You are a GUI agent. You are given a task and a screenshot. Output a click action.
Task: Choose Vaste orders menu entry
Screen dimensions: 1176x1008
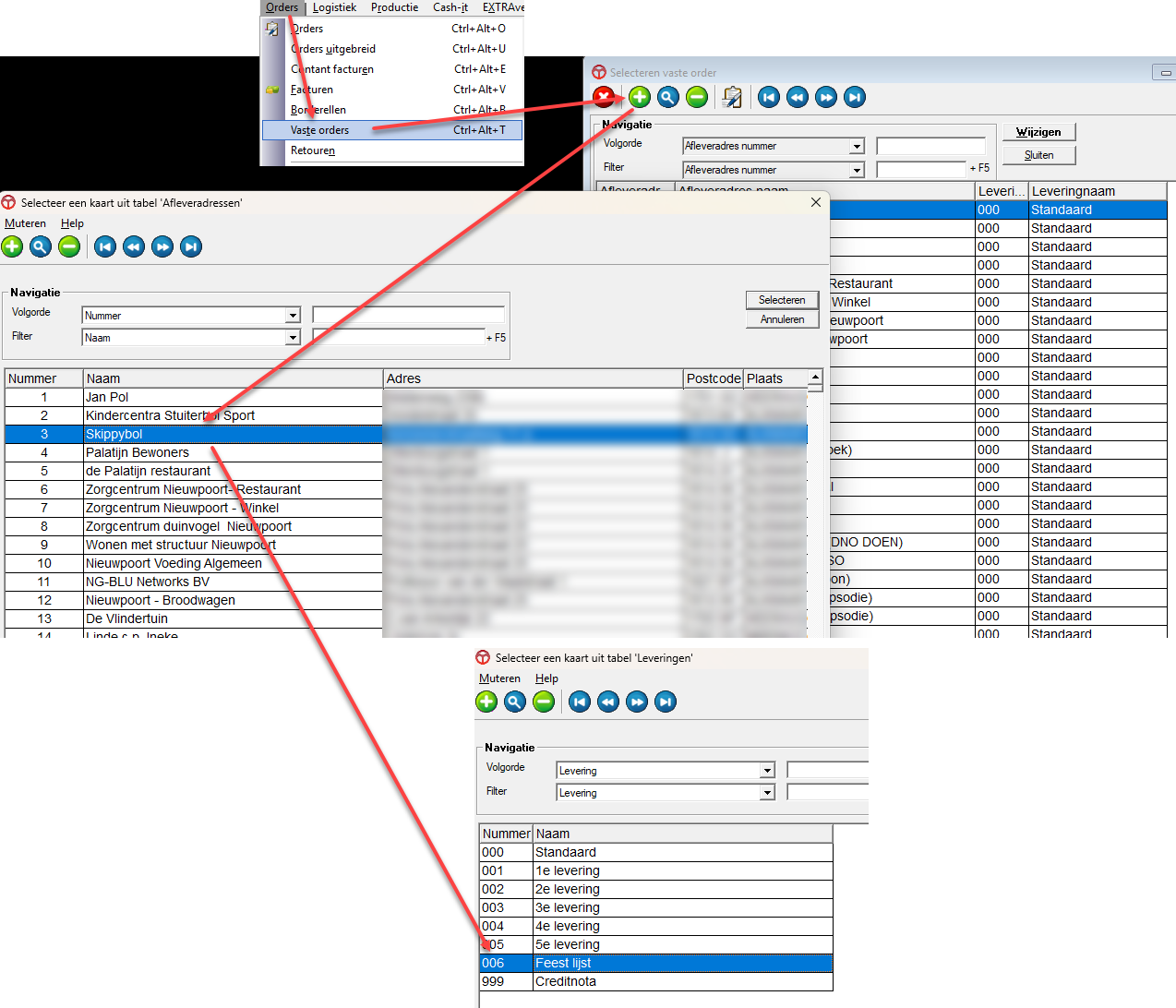392,130
